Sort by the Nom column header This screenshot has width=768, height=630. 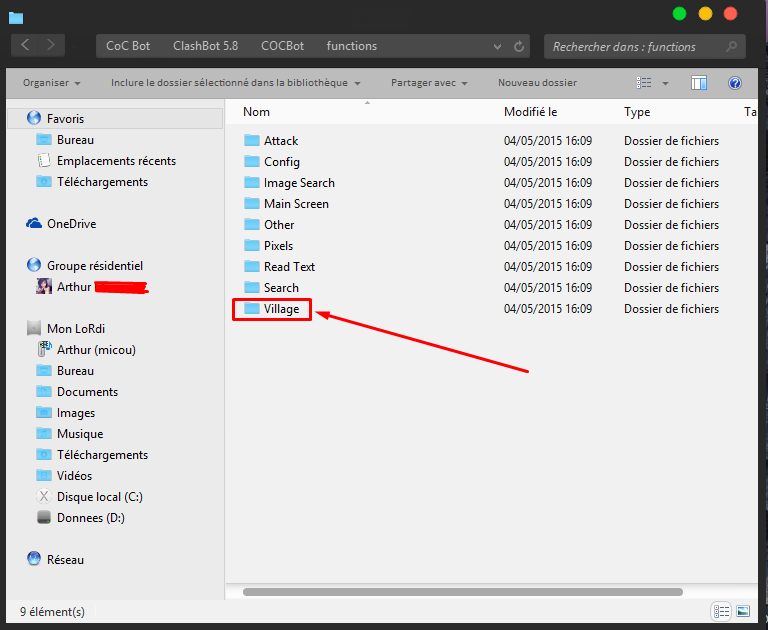pos(256,112)
